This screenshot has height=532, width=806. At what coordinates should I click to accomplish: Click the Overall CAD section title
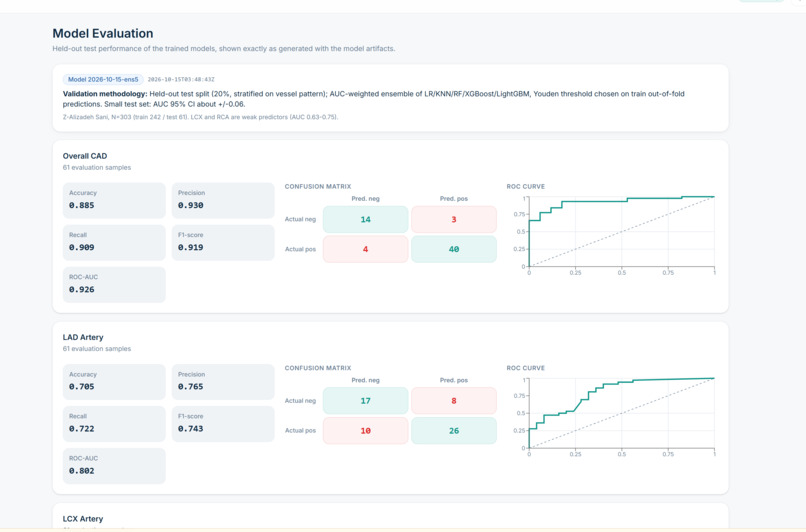pos(85,156)
